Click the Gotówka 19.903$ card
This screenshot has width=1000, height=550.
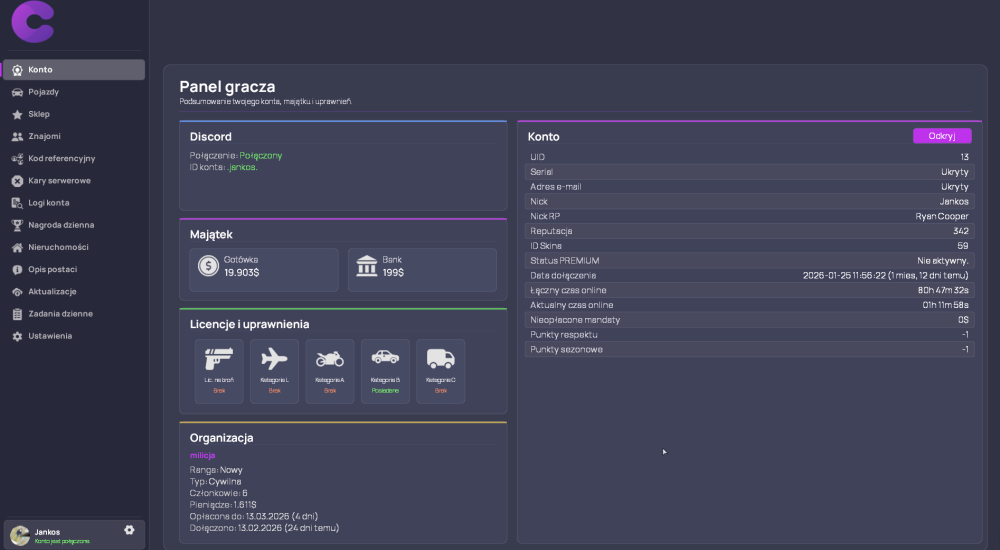click(x=263, y=270)
